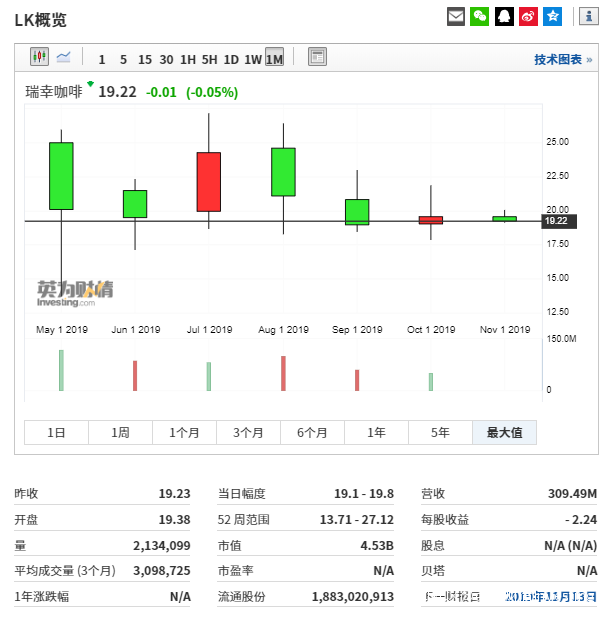
Task: Click the Aug 2019 green candlestick
Action: (x=283, y=172)
